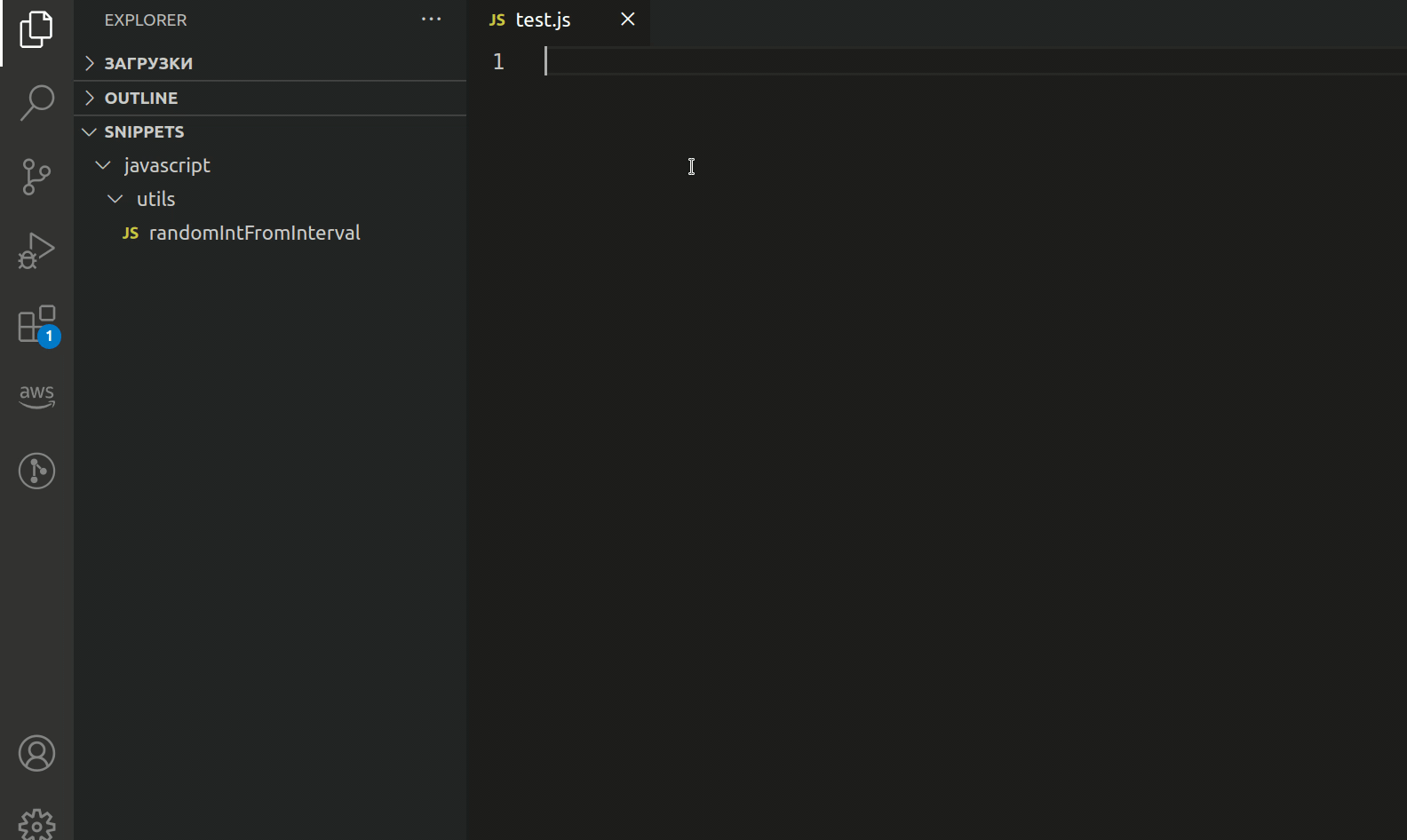Collapse the utils folder
Viewport: 1407px width, 840px height.
point(155,199)
